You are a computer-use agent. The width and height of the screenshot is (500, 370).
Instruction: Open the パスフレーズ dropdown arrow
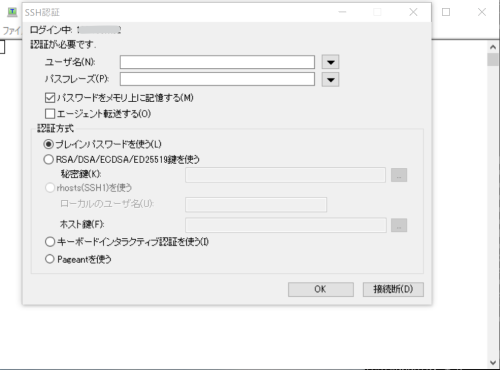[330, 80]
